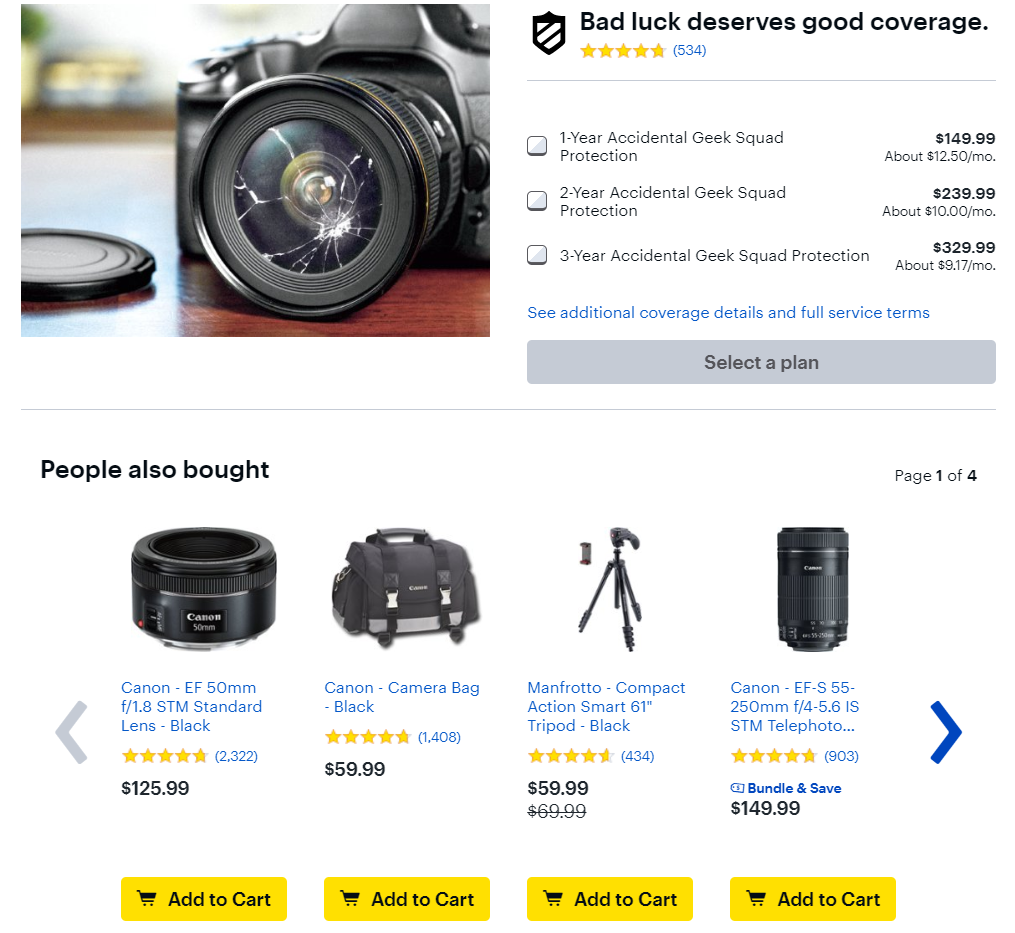This screenshot has height=933, width=1015.
Task: Click the Geek Squad shield icon
Action: point(549,33)
